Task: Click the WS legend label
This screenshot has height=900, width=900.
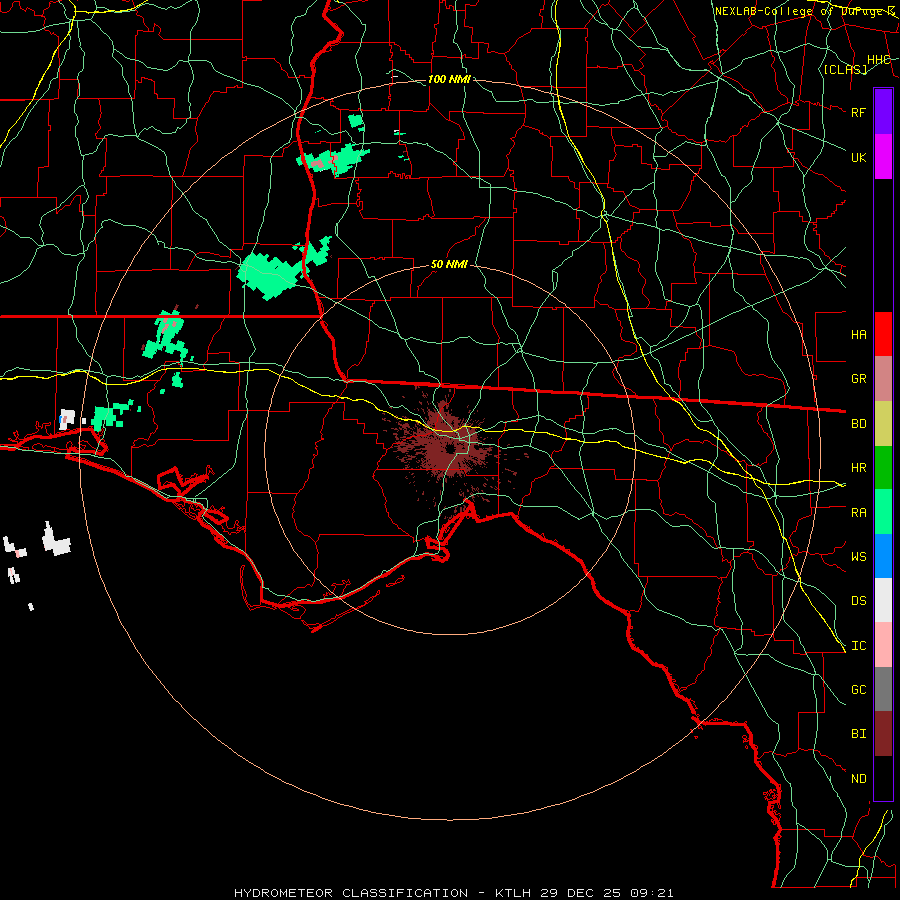Action: tap(859, 556)
